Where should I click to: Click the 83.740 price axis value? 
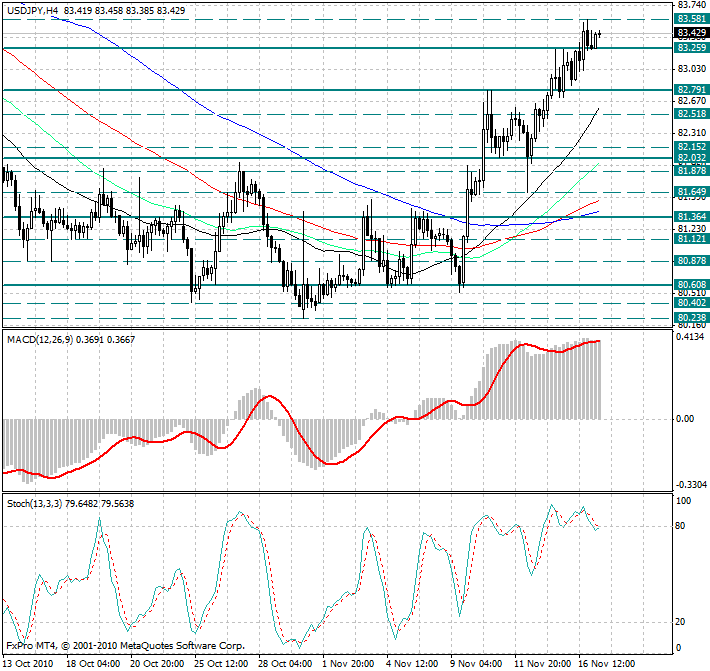coord(691,5)
